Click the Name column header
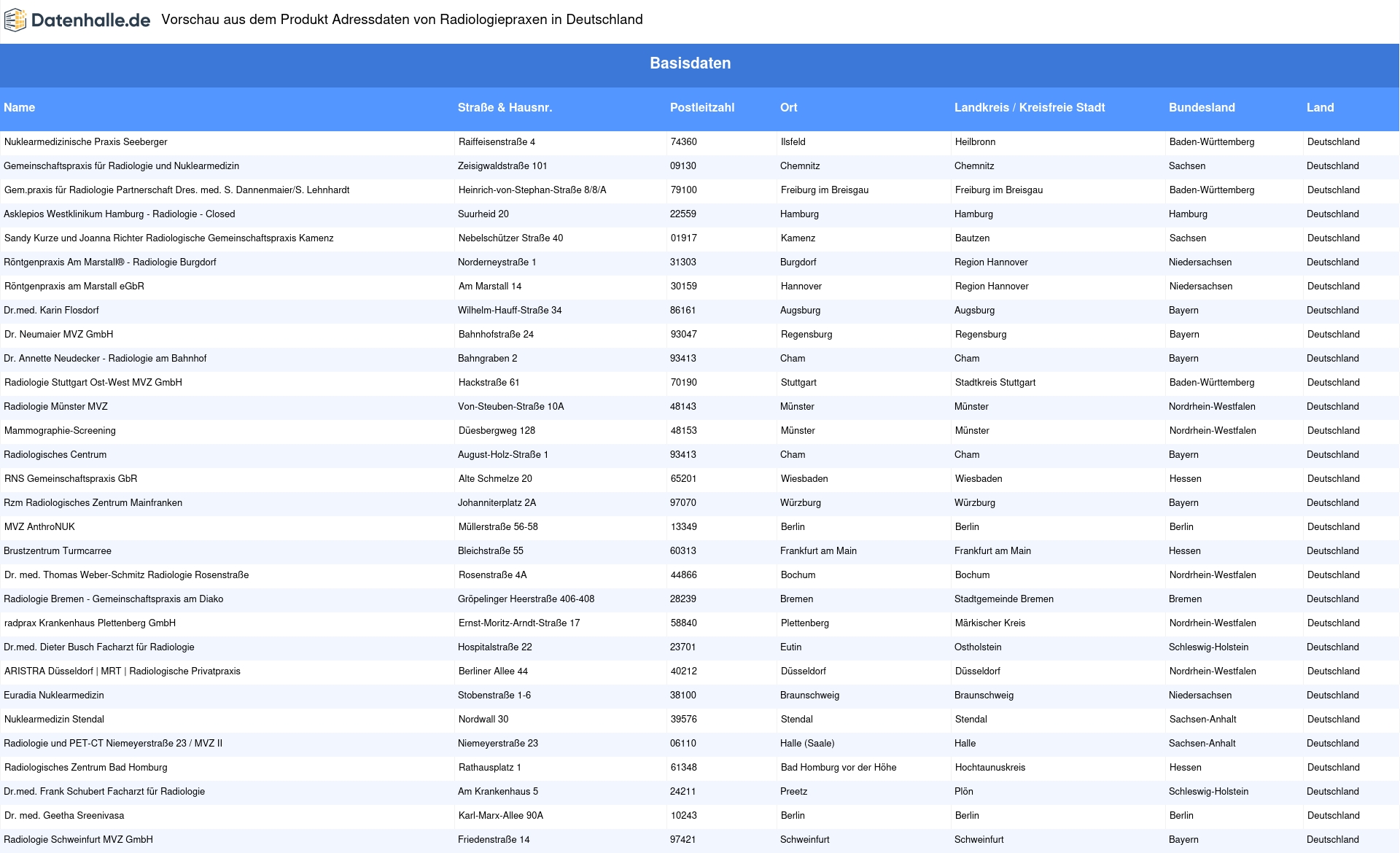 coord(19,107)
